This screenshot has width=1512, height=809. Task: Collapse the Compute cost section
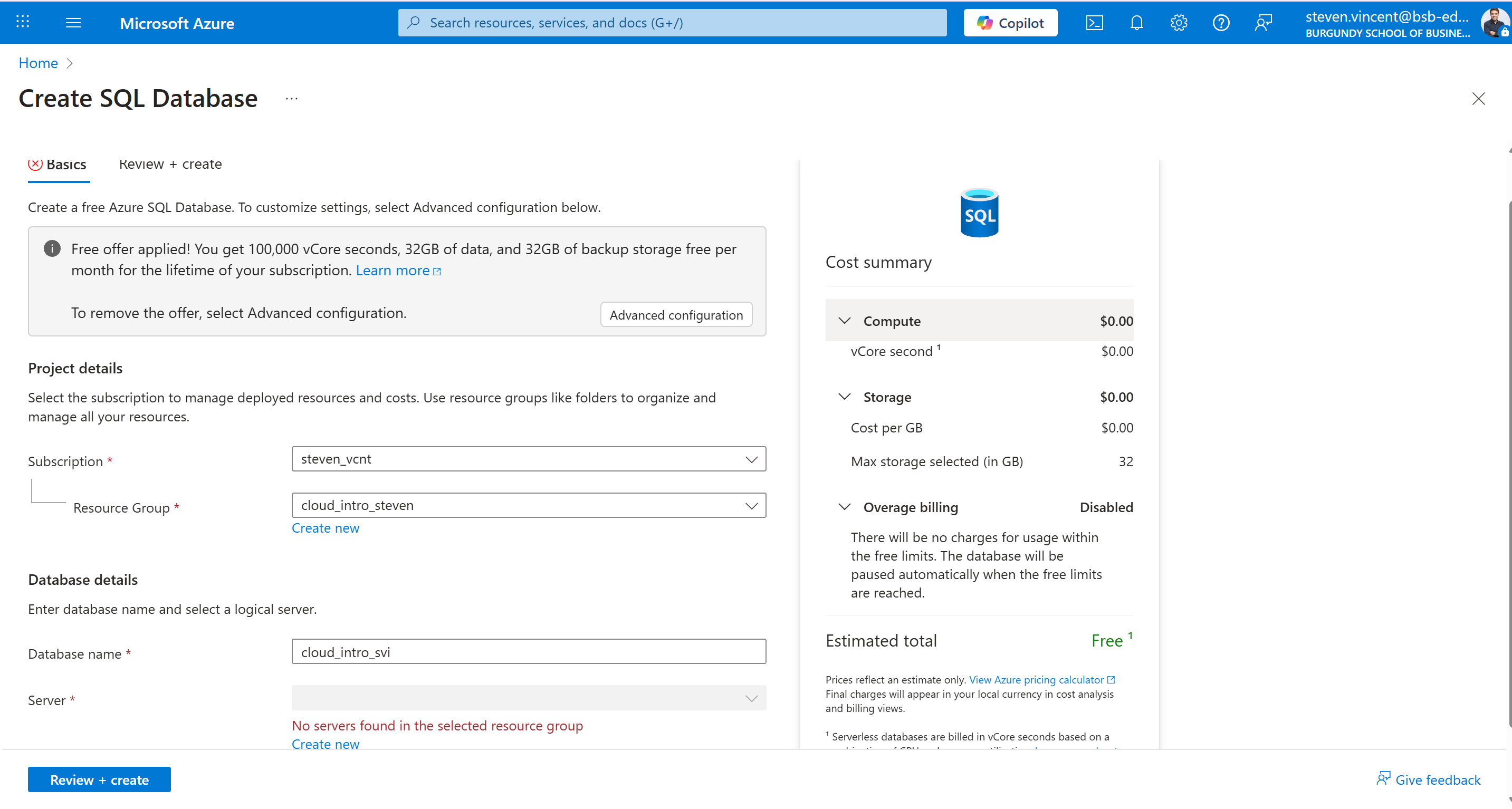(x=845, y=320)
